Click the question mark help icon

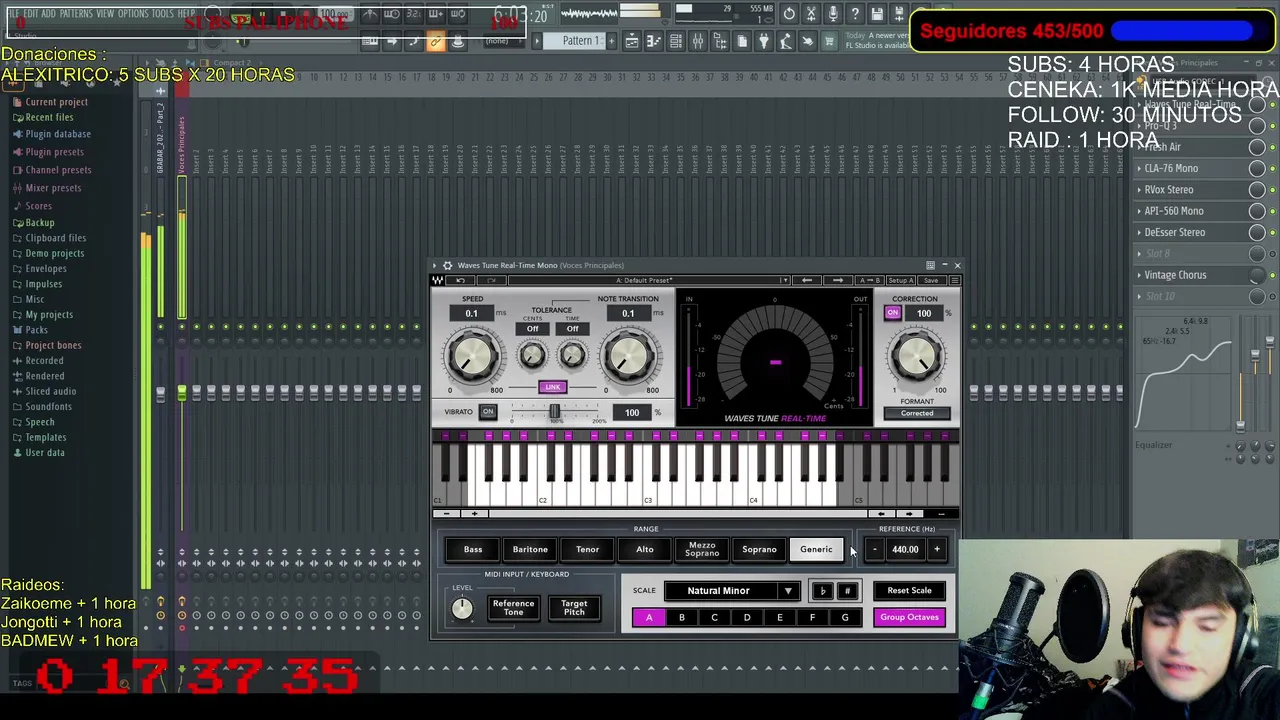855,14
